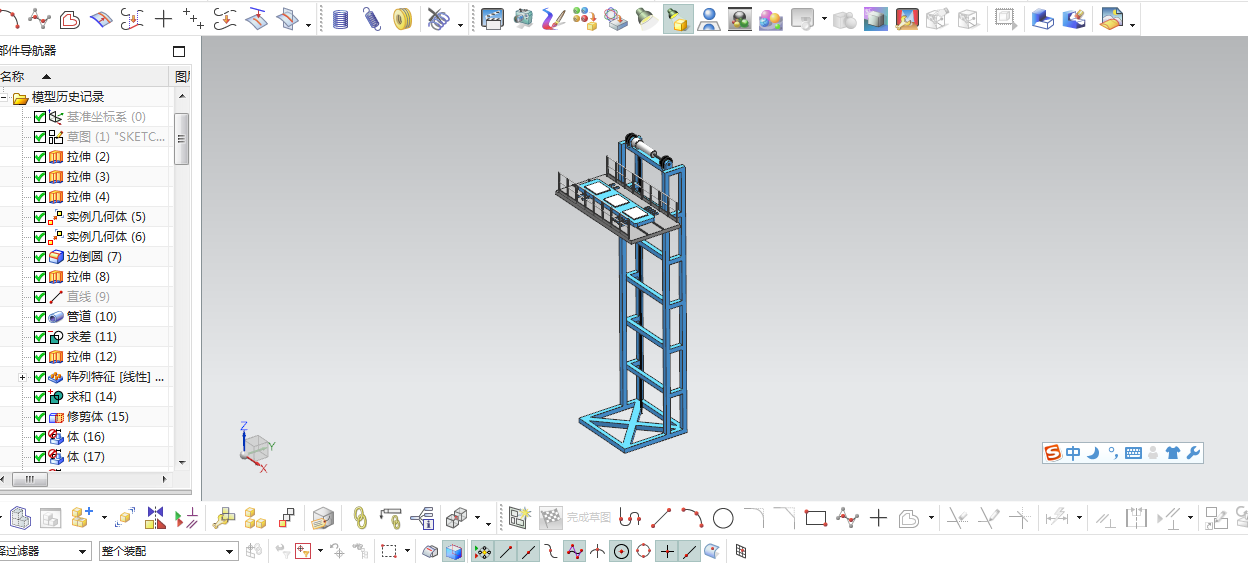Click the Sogou S input method icon

click(x=1052, y=453)
